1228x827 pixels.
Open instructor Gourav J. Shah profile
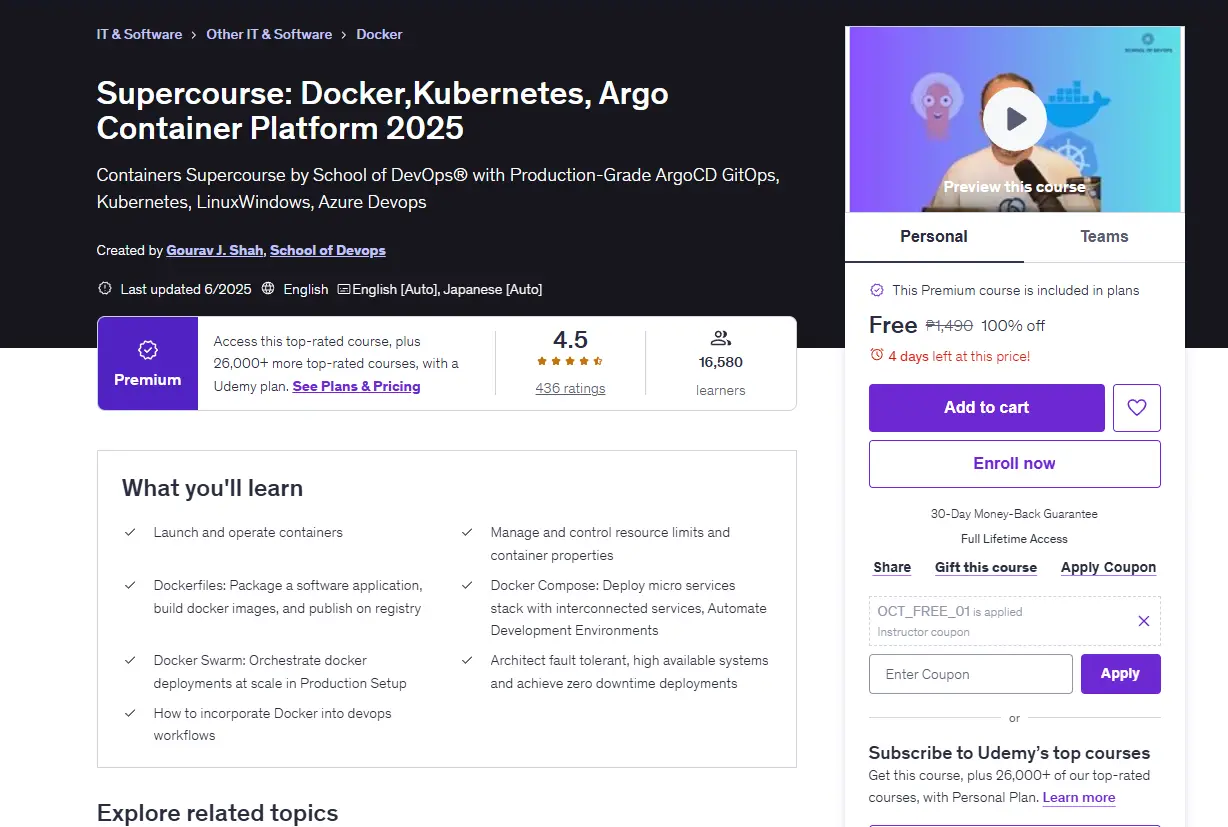tap(215, 250)
